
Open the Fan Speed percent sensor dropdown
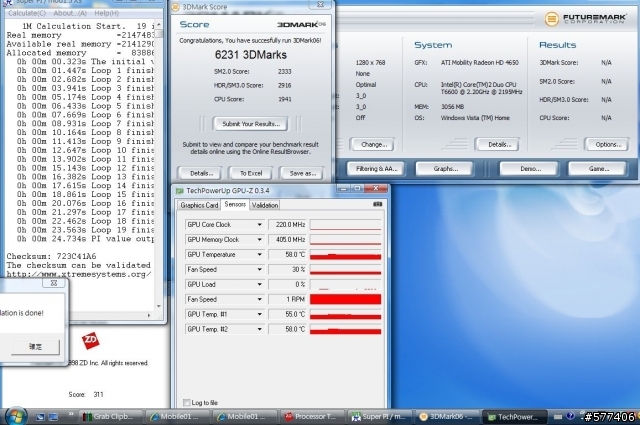tap(259, 269)
